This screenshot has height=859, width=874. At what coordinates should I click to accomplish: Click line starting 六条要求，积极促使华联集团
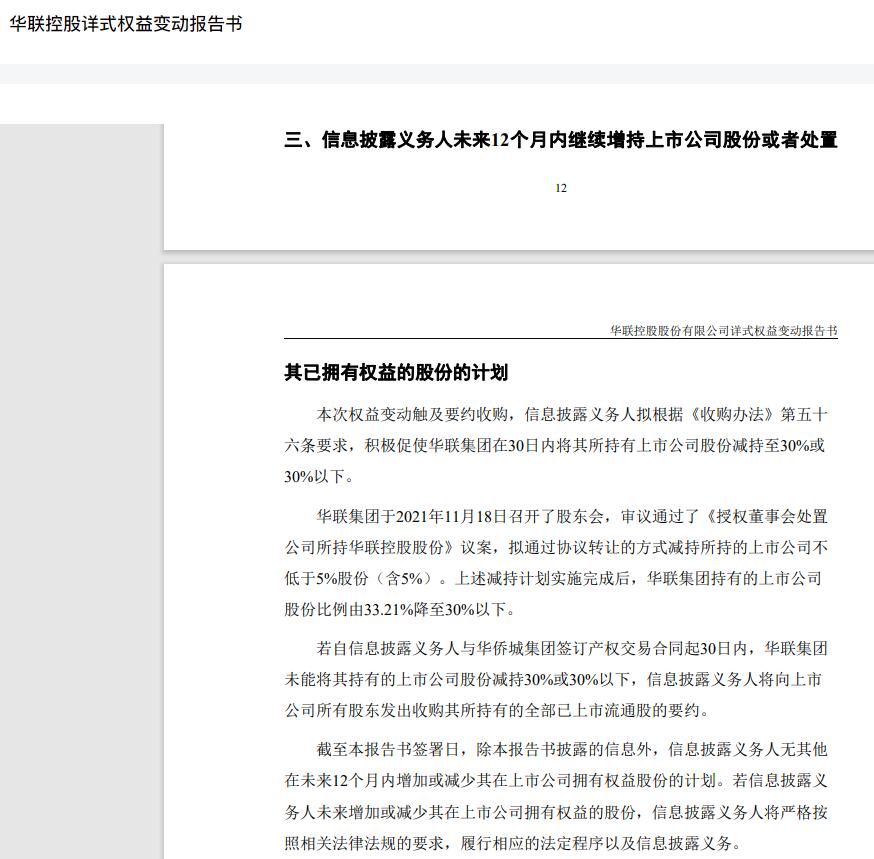tap(554, 445)
